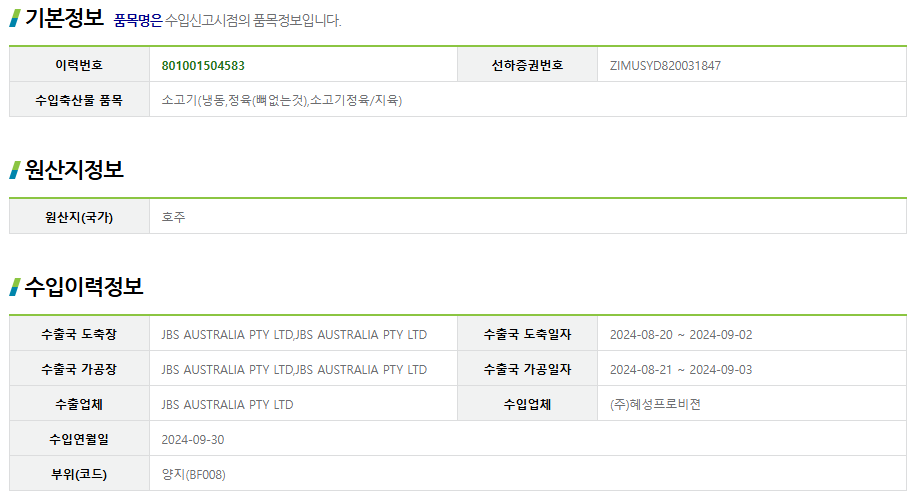Screen dimensions: 916x500
Task: Click the slash icon beside 수입이력정보 heading
Action: (x=15, y=287)
